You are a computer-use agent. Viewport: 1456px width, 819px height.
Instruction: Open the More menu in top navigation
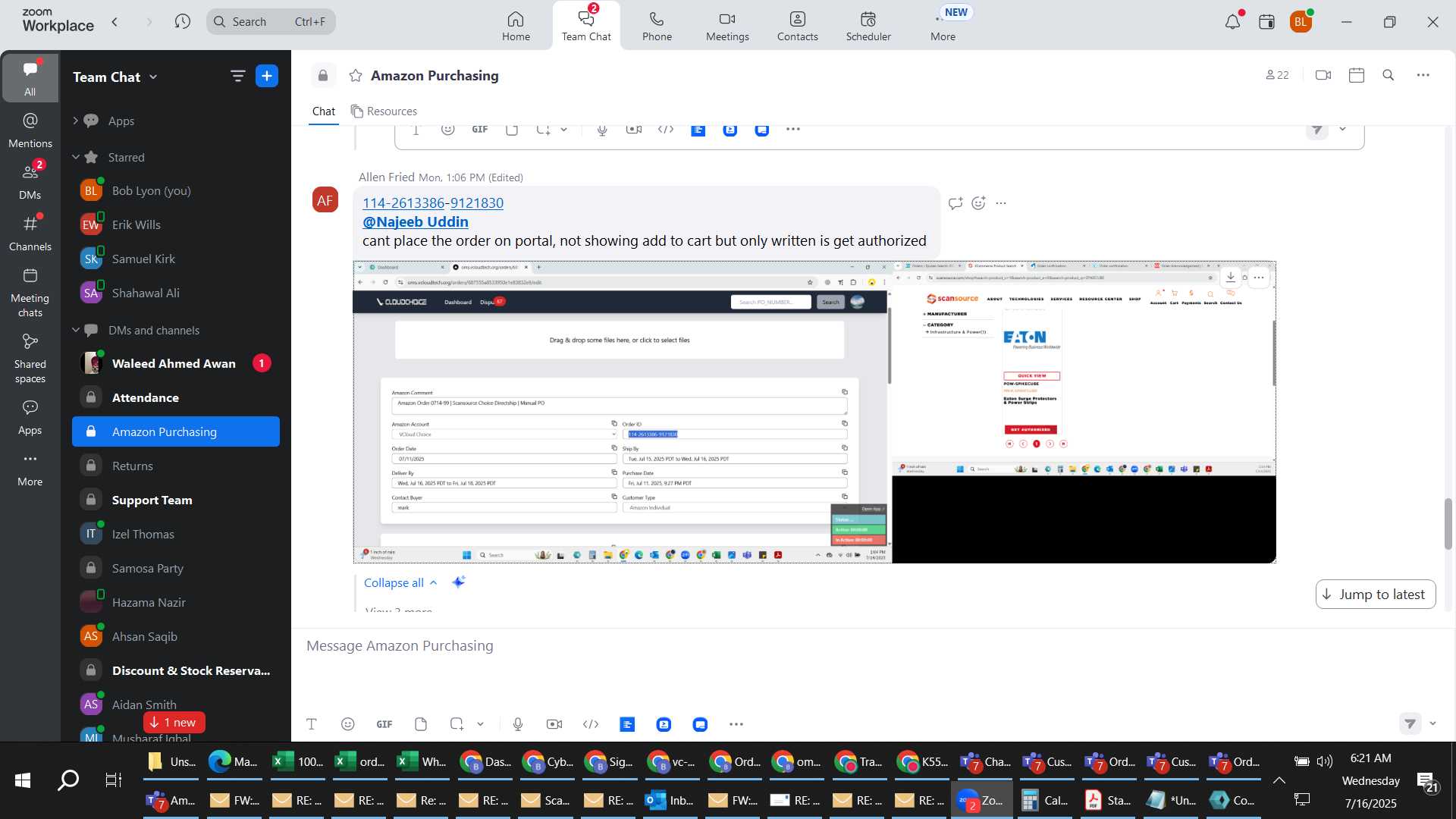pos(943,25)
